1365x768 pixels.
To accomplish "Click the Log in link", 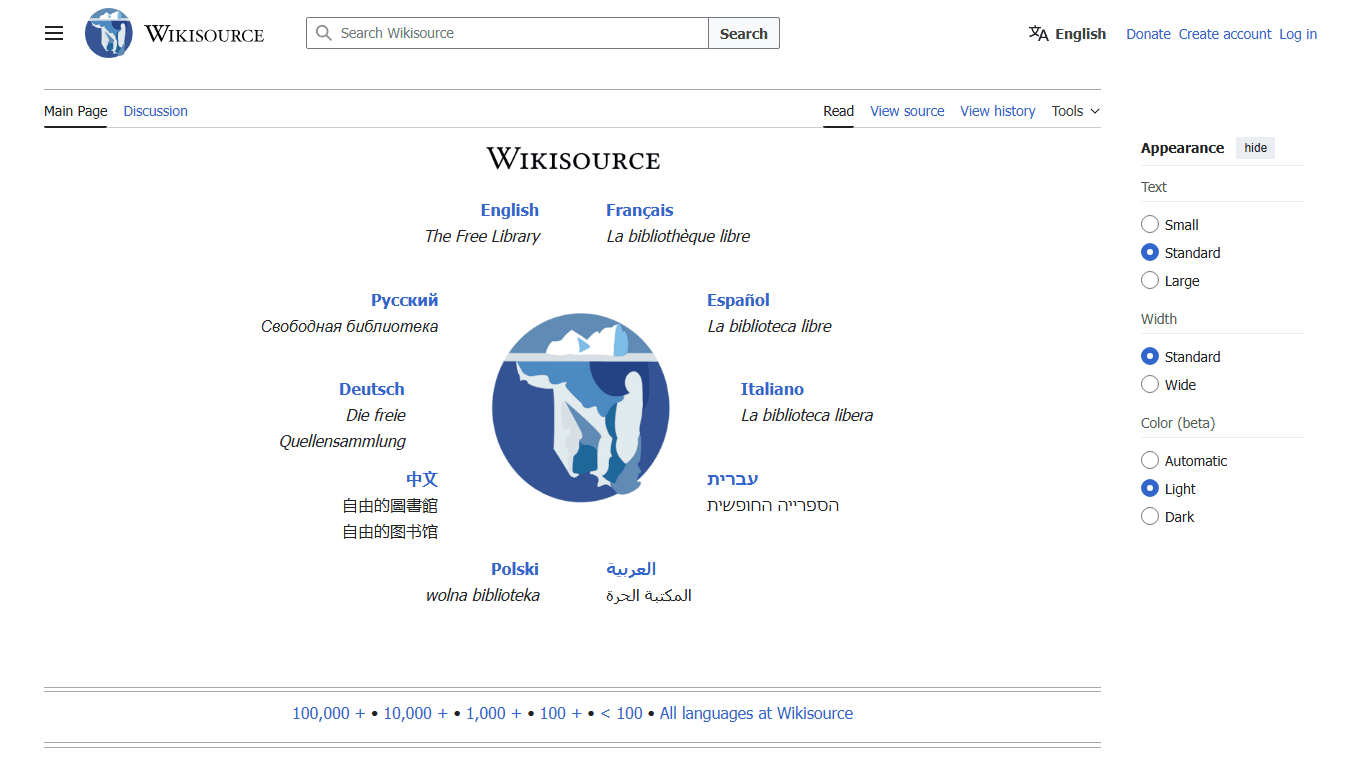I will (1298, 34).
